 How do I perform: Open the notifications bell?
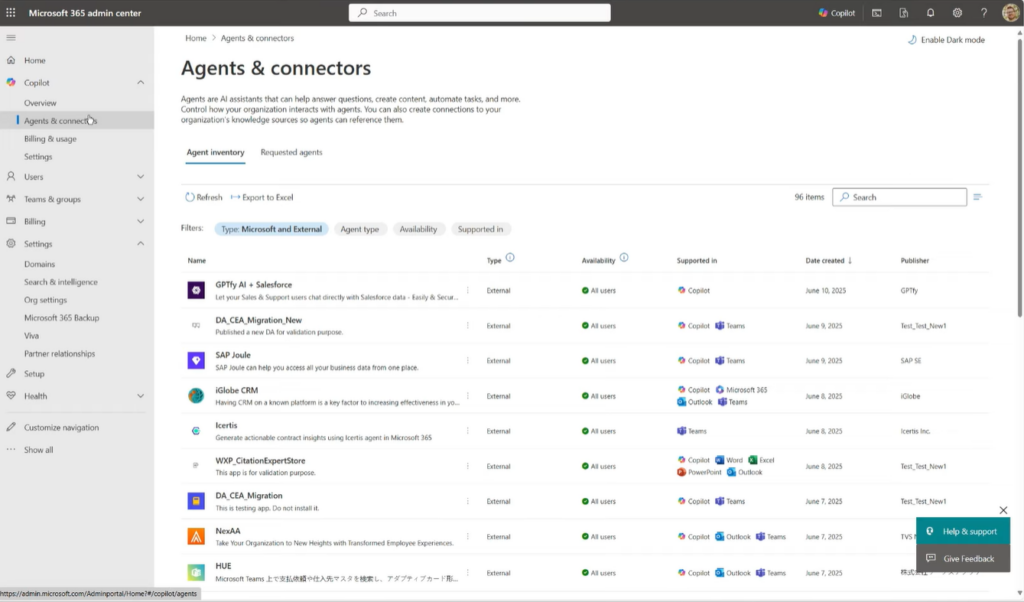[x=930, y=13]
